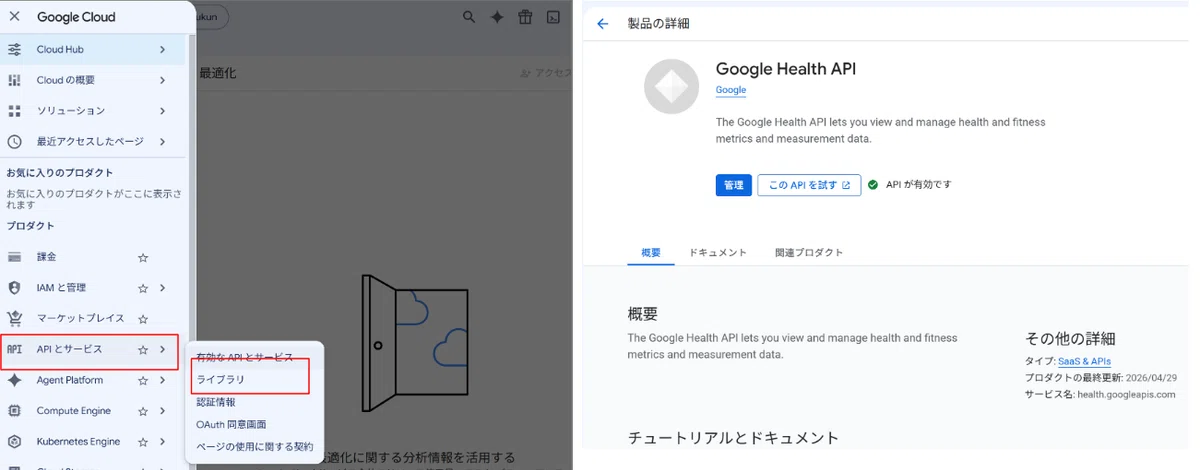Click the マーケットプレイス cart icon
This screenshot has height=470, width=1200.
14,319
